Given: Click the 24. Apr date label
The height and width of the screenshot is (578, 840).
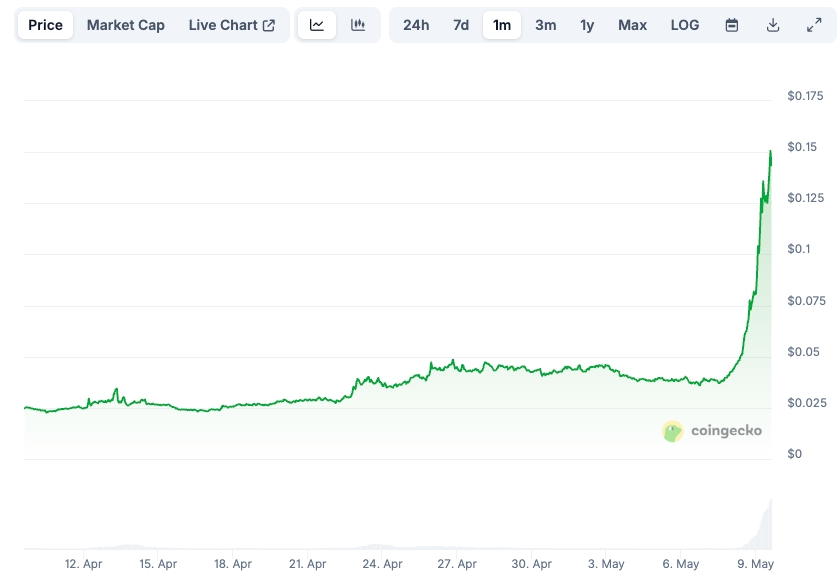Looking at the screenshot, I should [382, 564].
